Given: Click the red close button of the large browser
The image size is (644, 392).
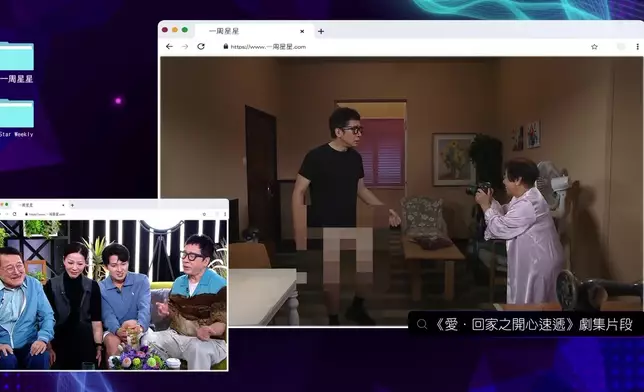Looking at the screenshot, I should [x=165, y=30].
